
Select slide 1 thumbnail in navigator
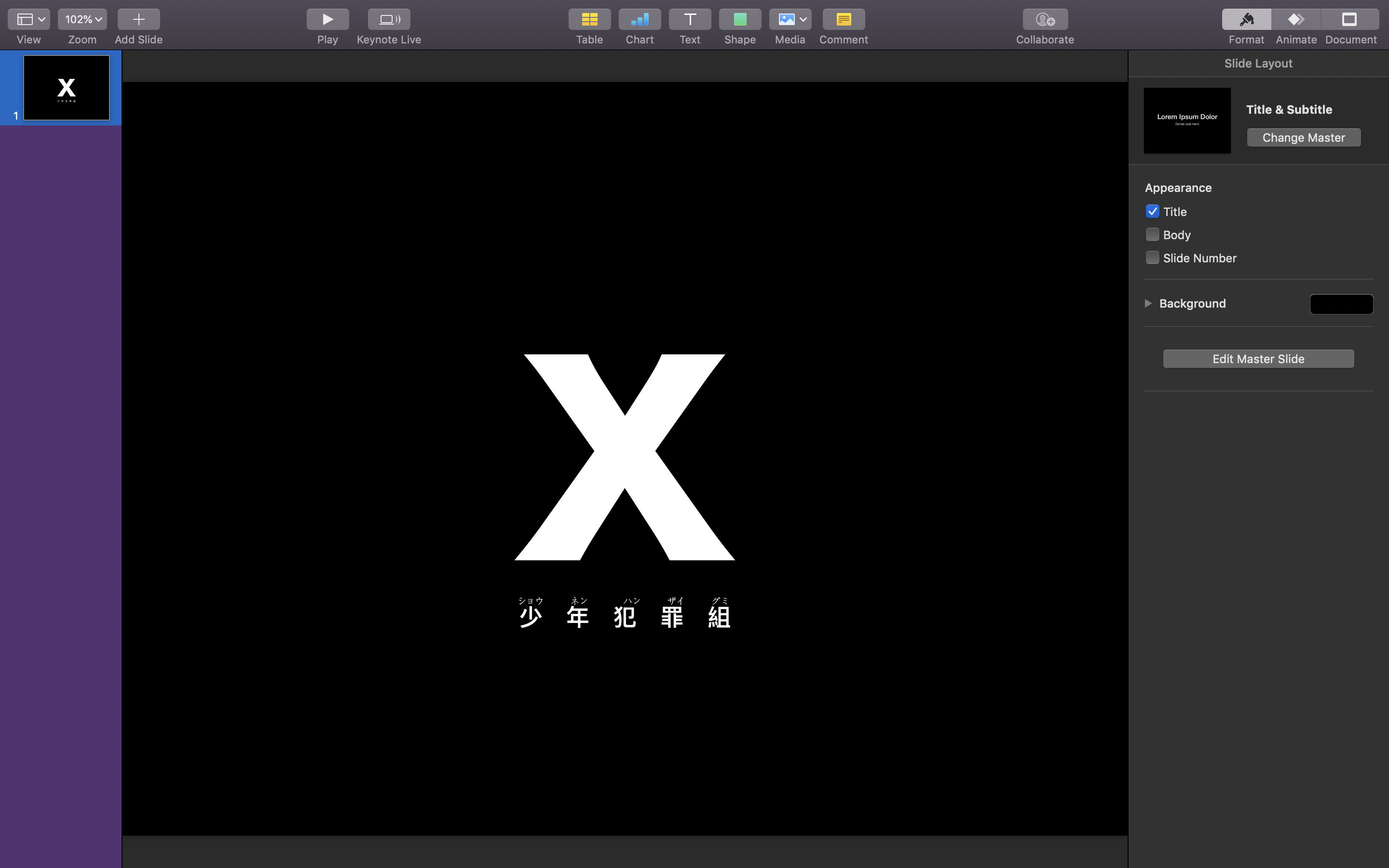click(x=66, y=87)
